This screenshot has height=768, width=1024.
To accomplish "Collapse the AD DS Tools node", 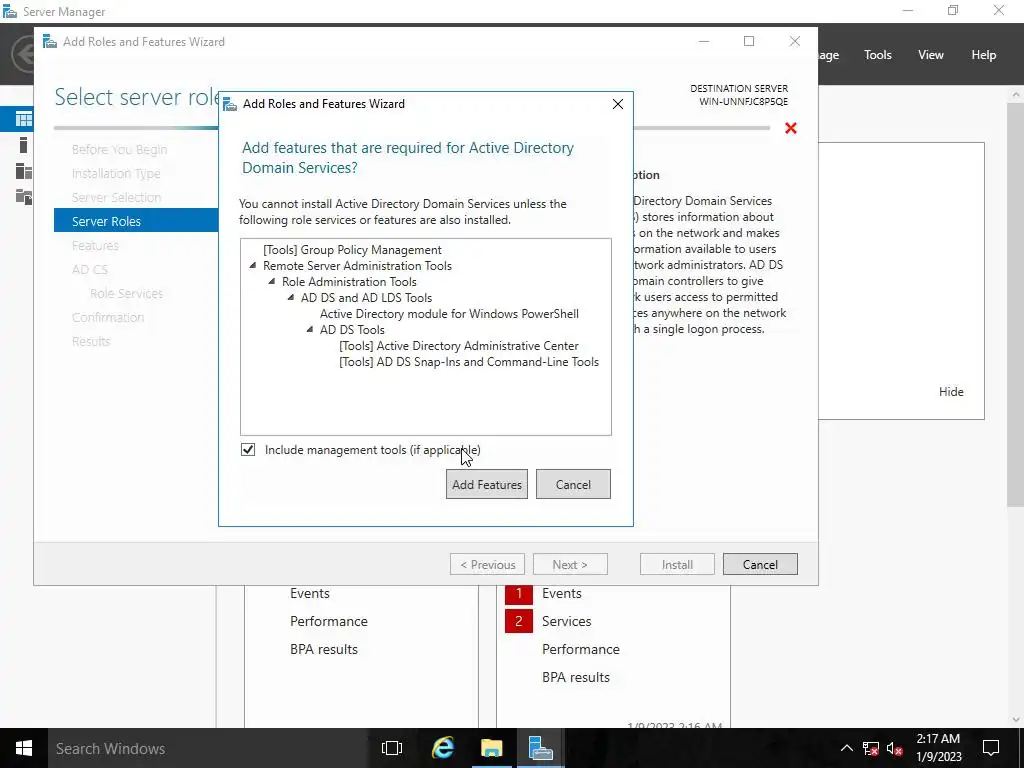I will coord(310,329).
